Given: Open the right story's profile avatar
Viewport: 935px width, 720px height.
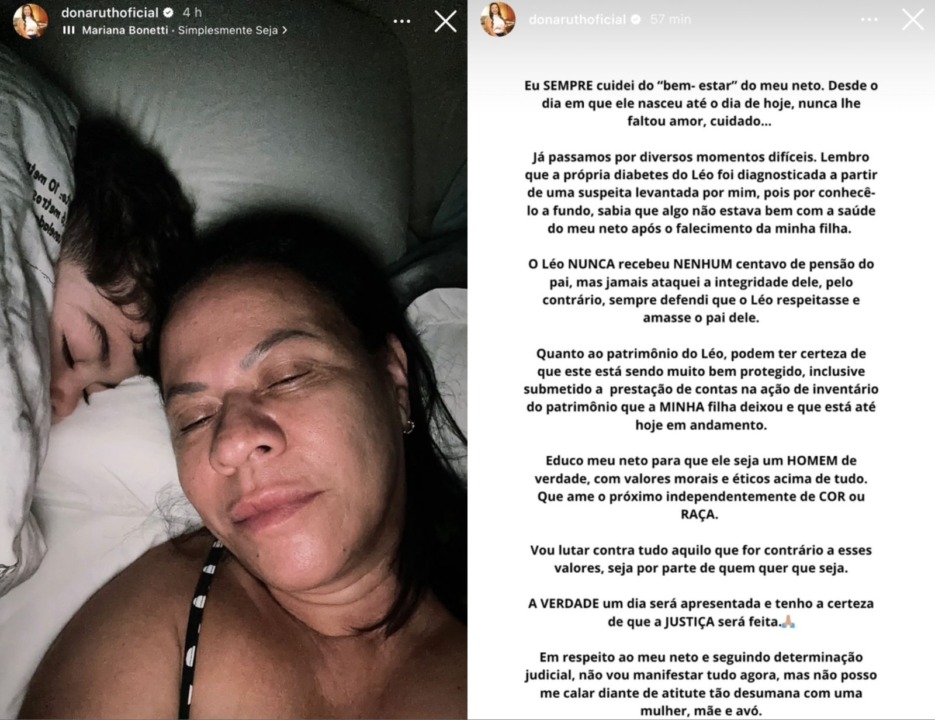Looking at the screenshot, I should tap(498, 19).
